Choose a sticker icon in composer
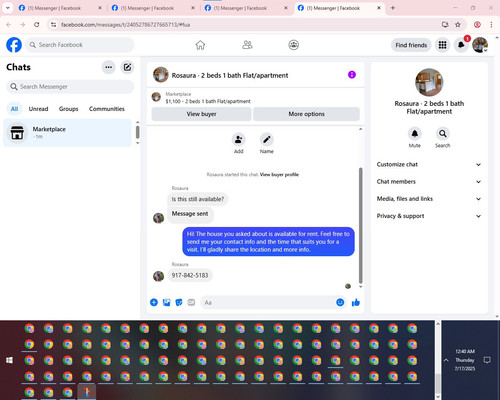500x400 pixels. tap(179, 302)
